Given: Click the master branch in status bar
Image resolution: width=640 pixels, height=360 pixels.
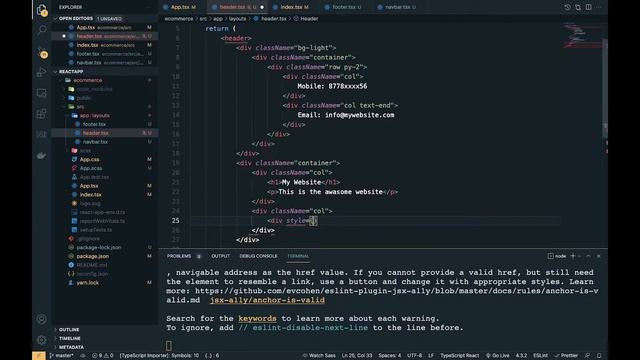Looking at the screenshot, I should point(62,356).
